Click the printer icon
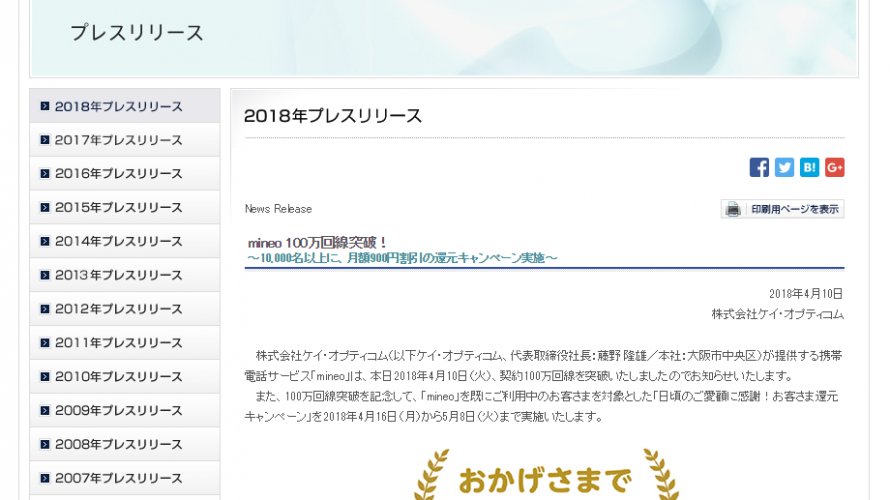 pyautogui.click(x=733, y=209)
